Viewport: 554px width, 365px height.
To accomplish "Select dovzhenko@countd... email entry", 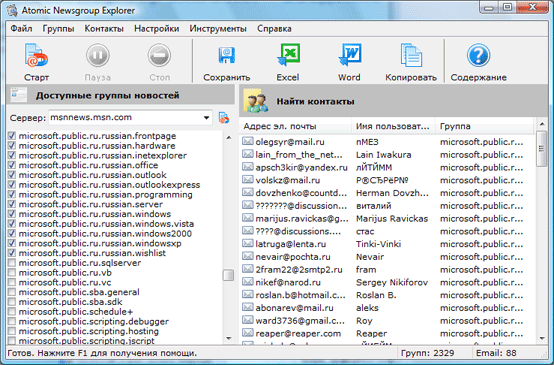I will click(301, 193).
